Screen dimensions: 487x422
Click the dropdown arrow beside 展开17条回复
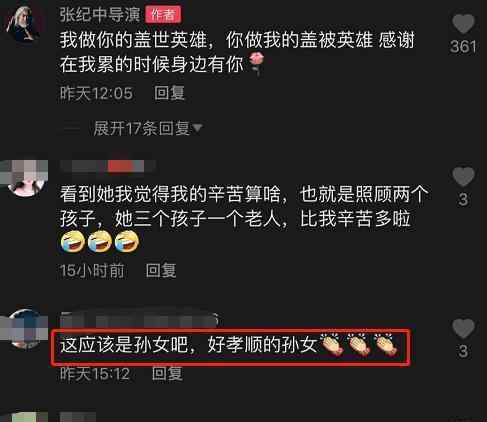197,128
